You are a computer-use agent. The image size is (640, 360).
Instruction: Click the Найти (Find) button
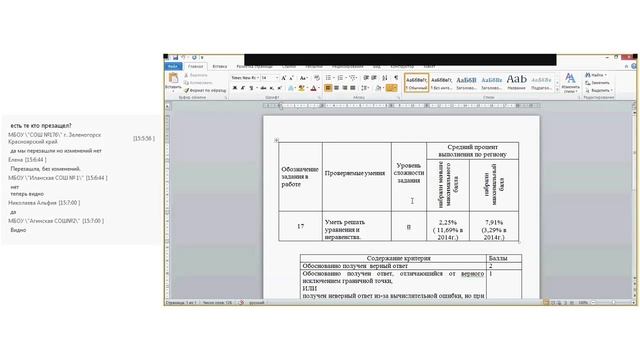click(x=595, y=75)
